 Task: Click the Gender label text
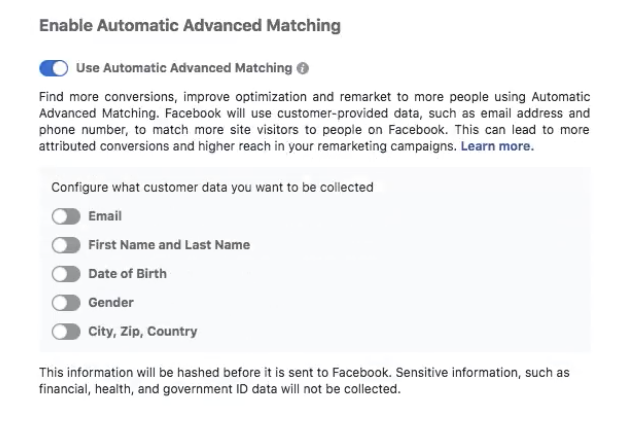tap(111, 302)
